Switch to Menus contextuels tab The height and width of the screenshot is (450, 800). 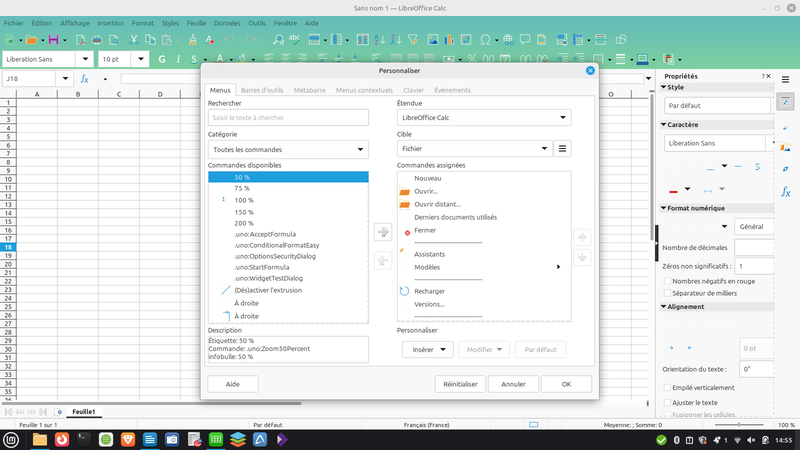coord(364,90)
